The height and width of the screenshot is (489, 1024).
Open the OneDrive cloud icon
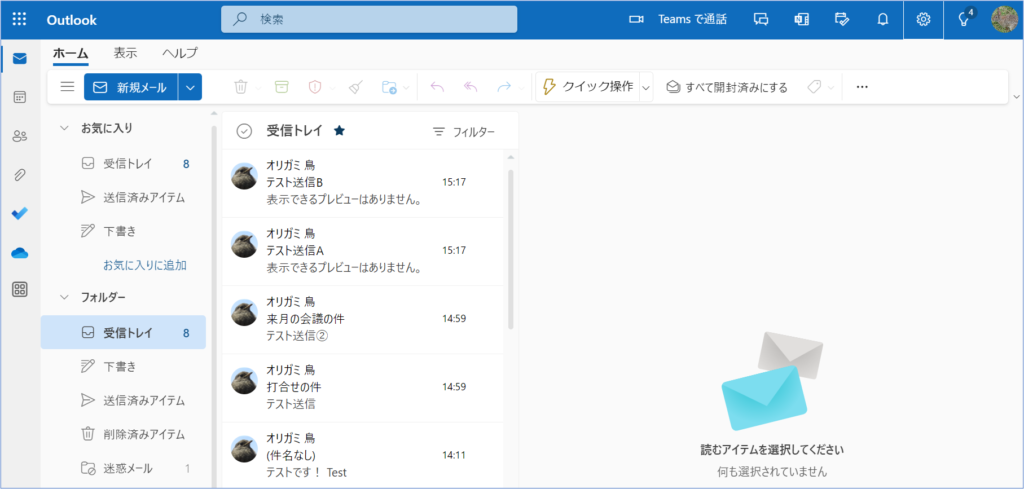20,252
